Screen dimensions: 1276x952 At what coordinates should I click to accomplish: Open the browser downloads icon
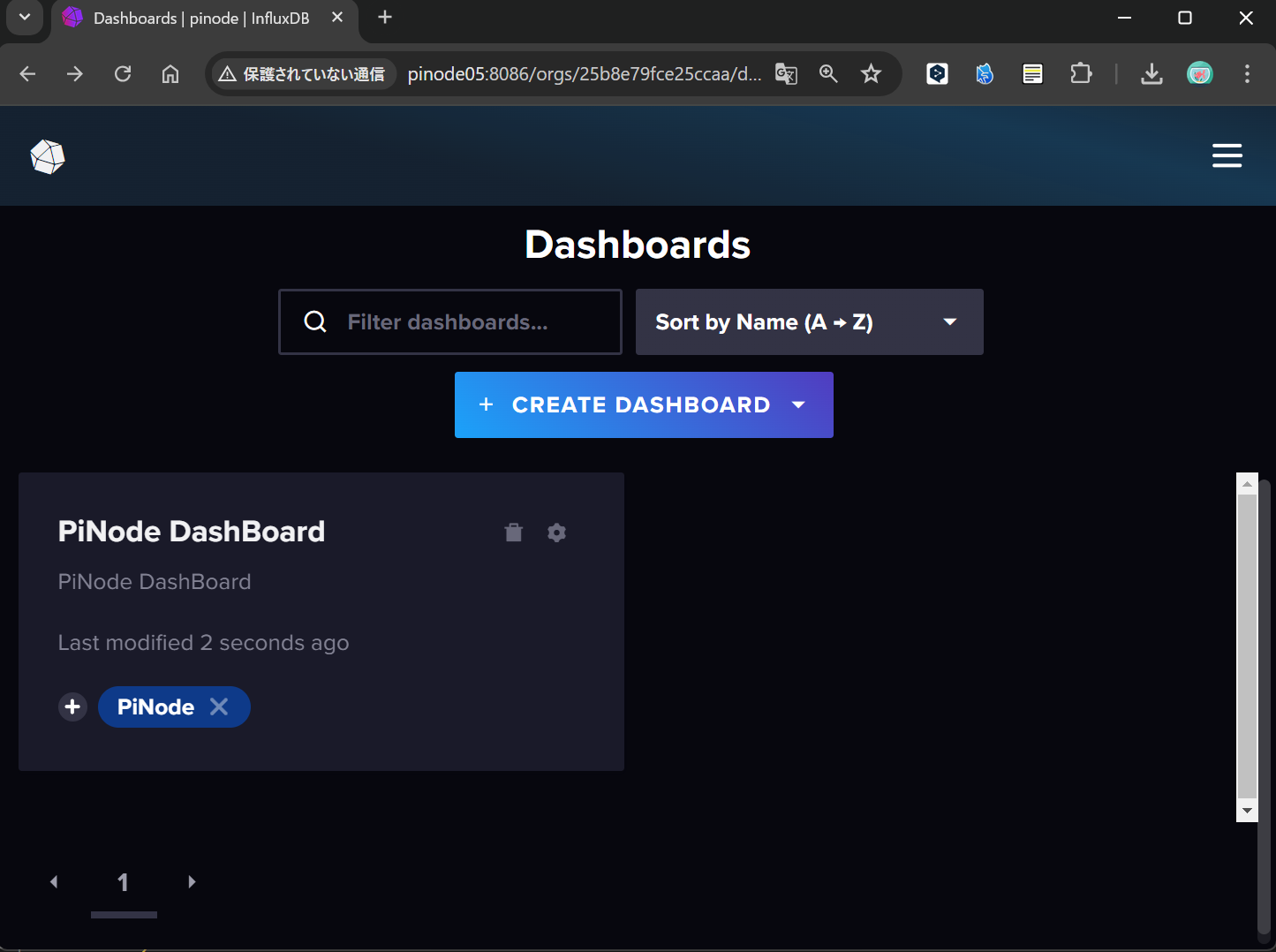[1151, 74]
